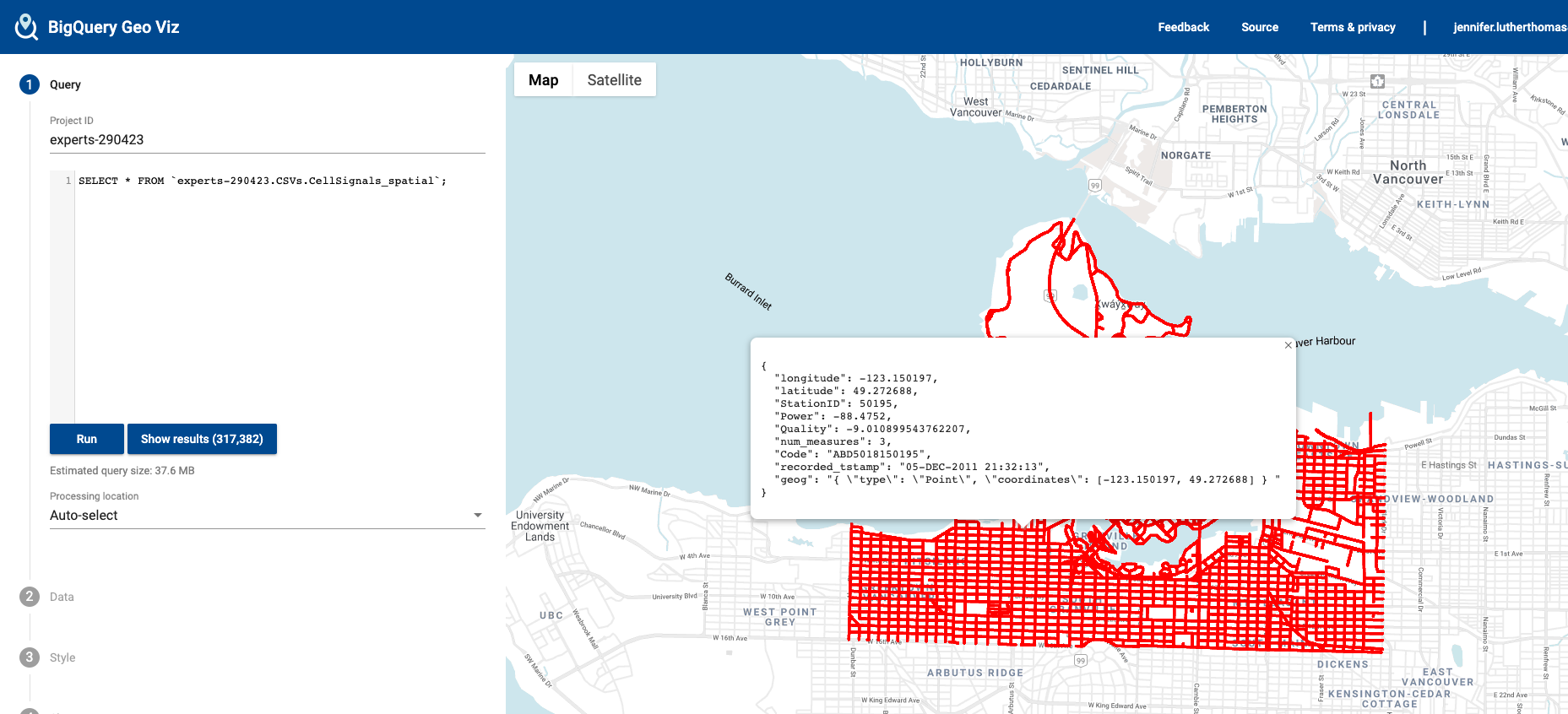Click the University Endowment Lands label

click(540, 526)
